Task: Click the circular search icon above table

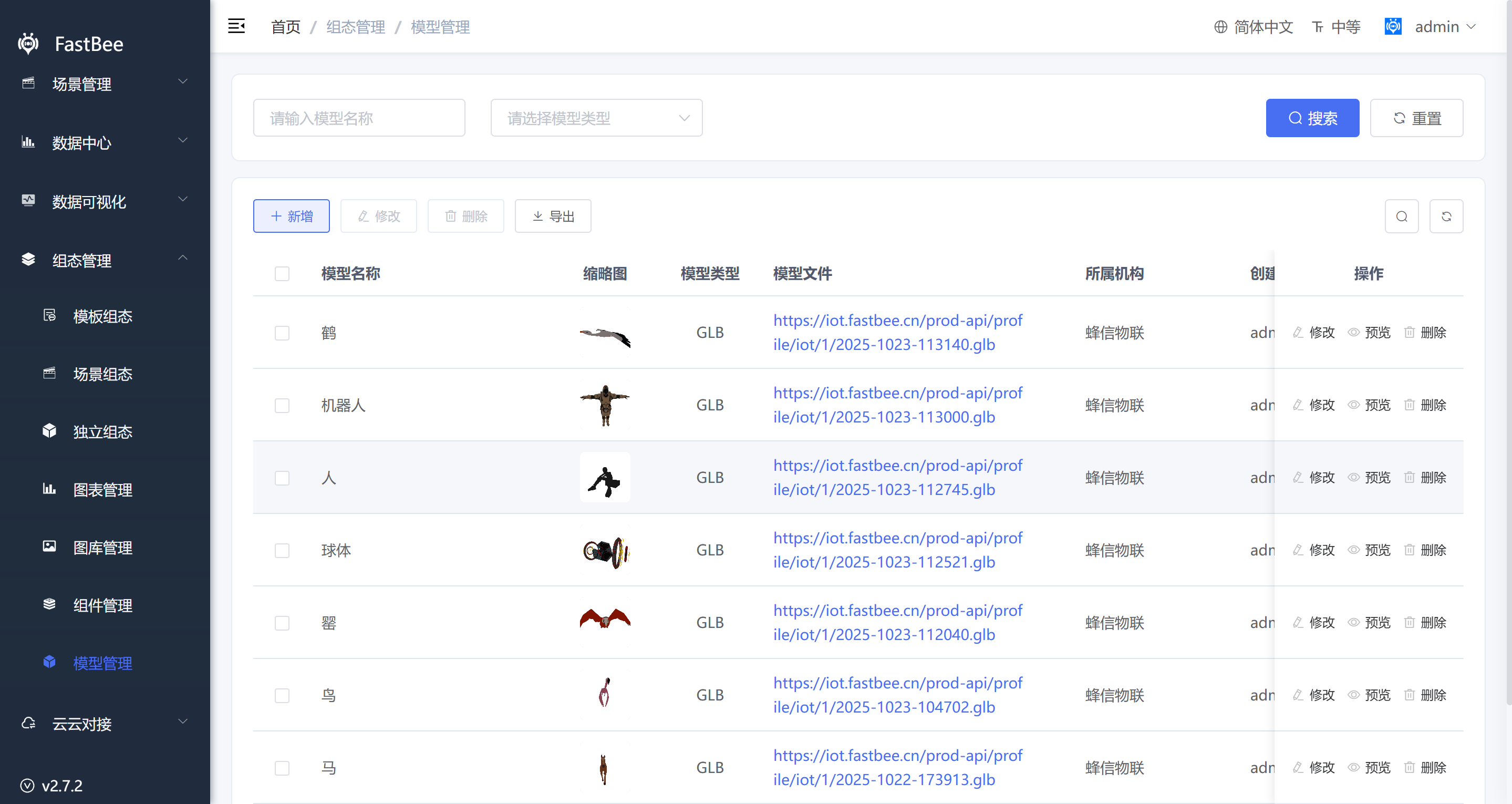Action: [x=1401, y=216]
